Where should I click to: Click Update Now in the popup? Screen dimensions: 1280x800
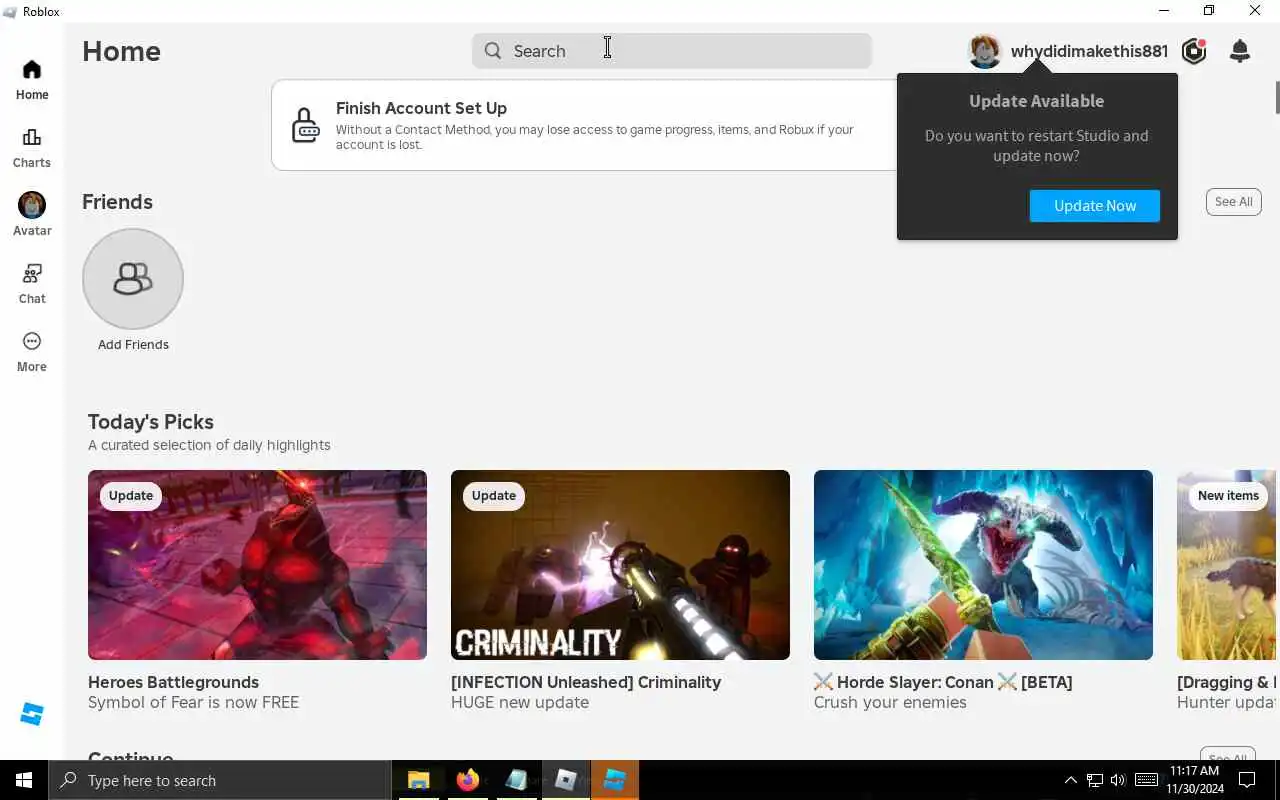[x=1095, y=206]
